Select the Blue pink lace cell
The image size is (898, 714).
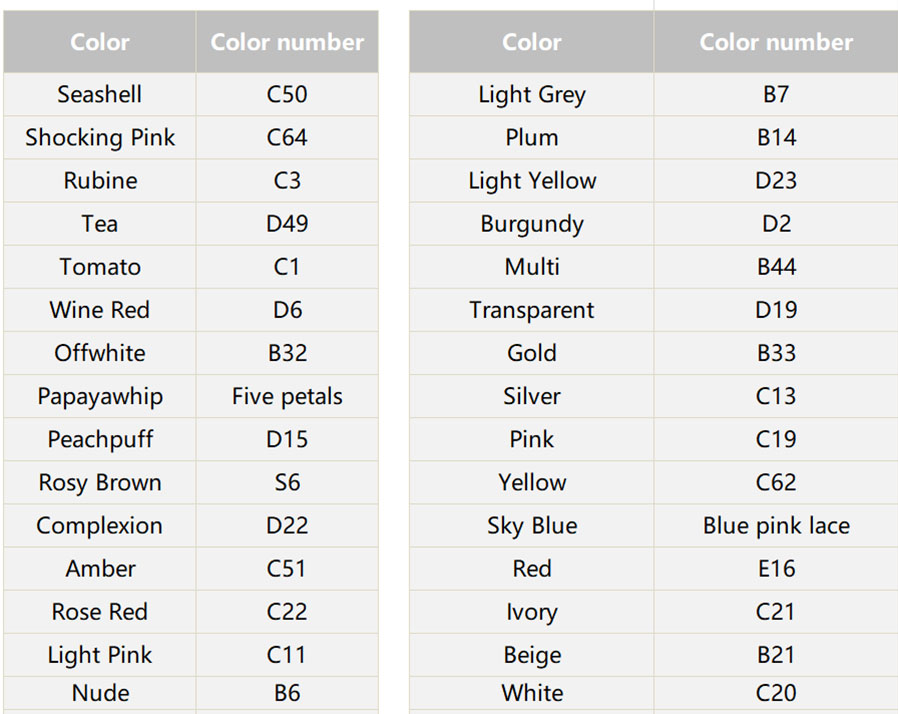point(776,525)
